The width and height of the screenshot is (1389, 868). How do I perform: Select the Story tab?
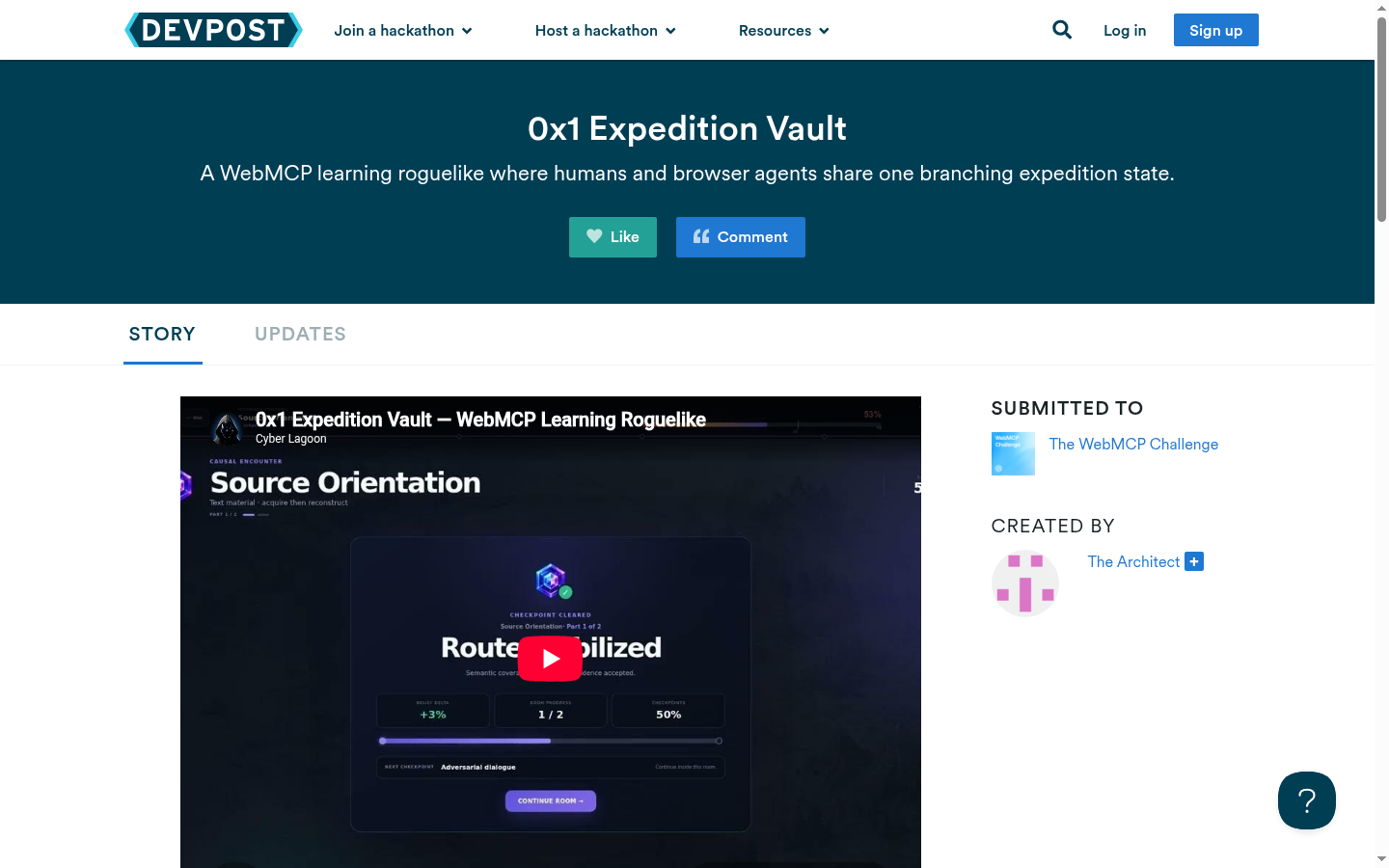click(x=162, y=334)
